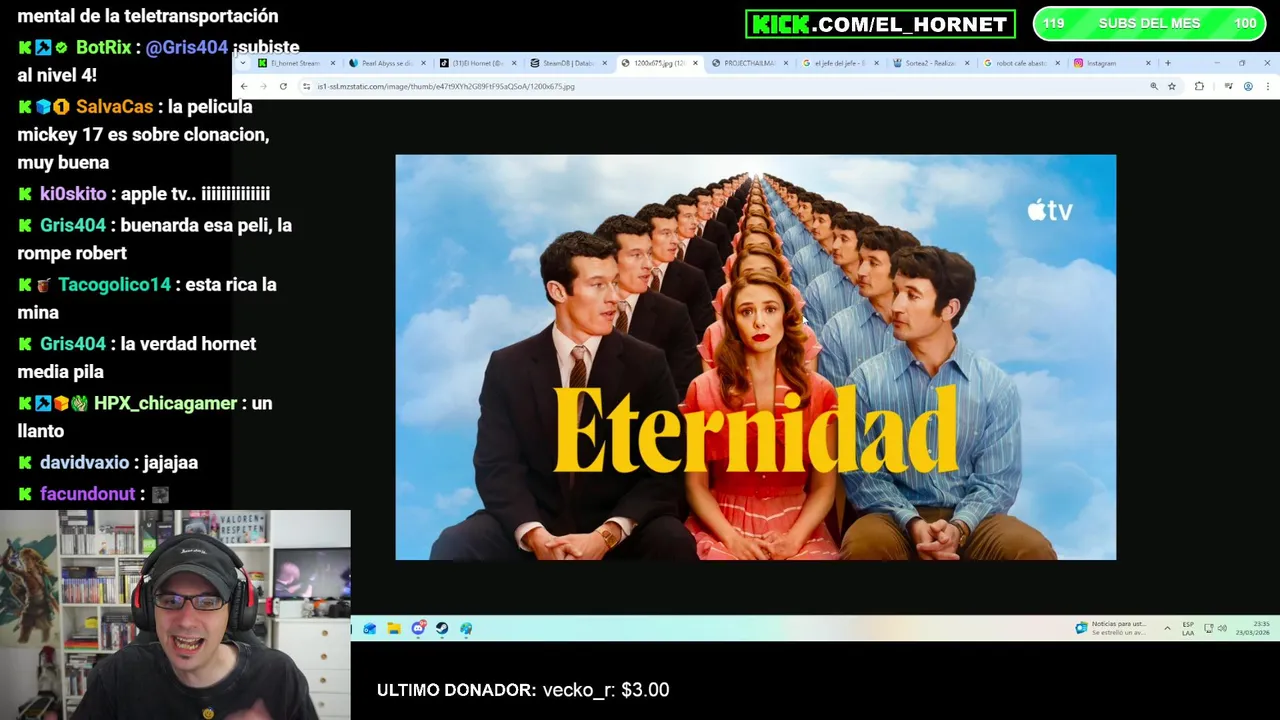Expand the system tray hidden icons chevron
The height and width of the screenshot is (720, 1280).
tap(1167, 628)
